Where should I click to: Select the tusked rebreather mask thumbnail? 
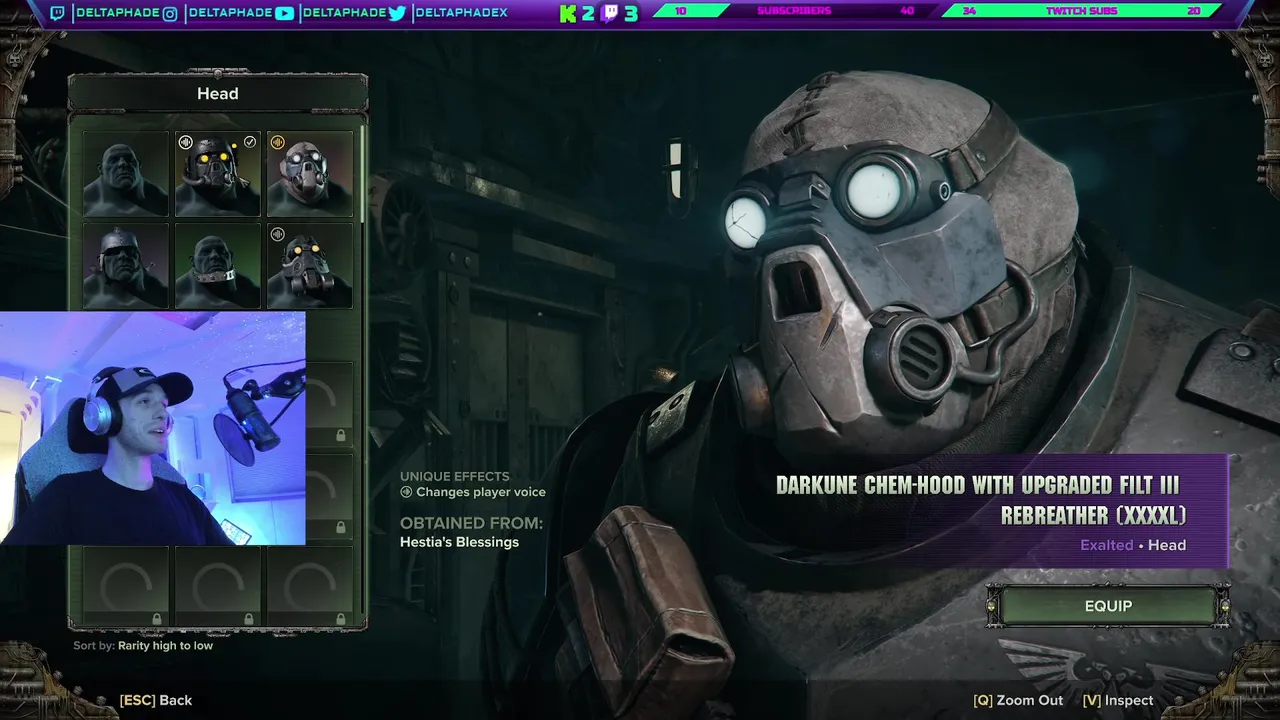pos(310,265)
